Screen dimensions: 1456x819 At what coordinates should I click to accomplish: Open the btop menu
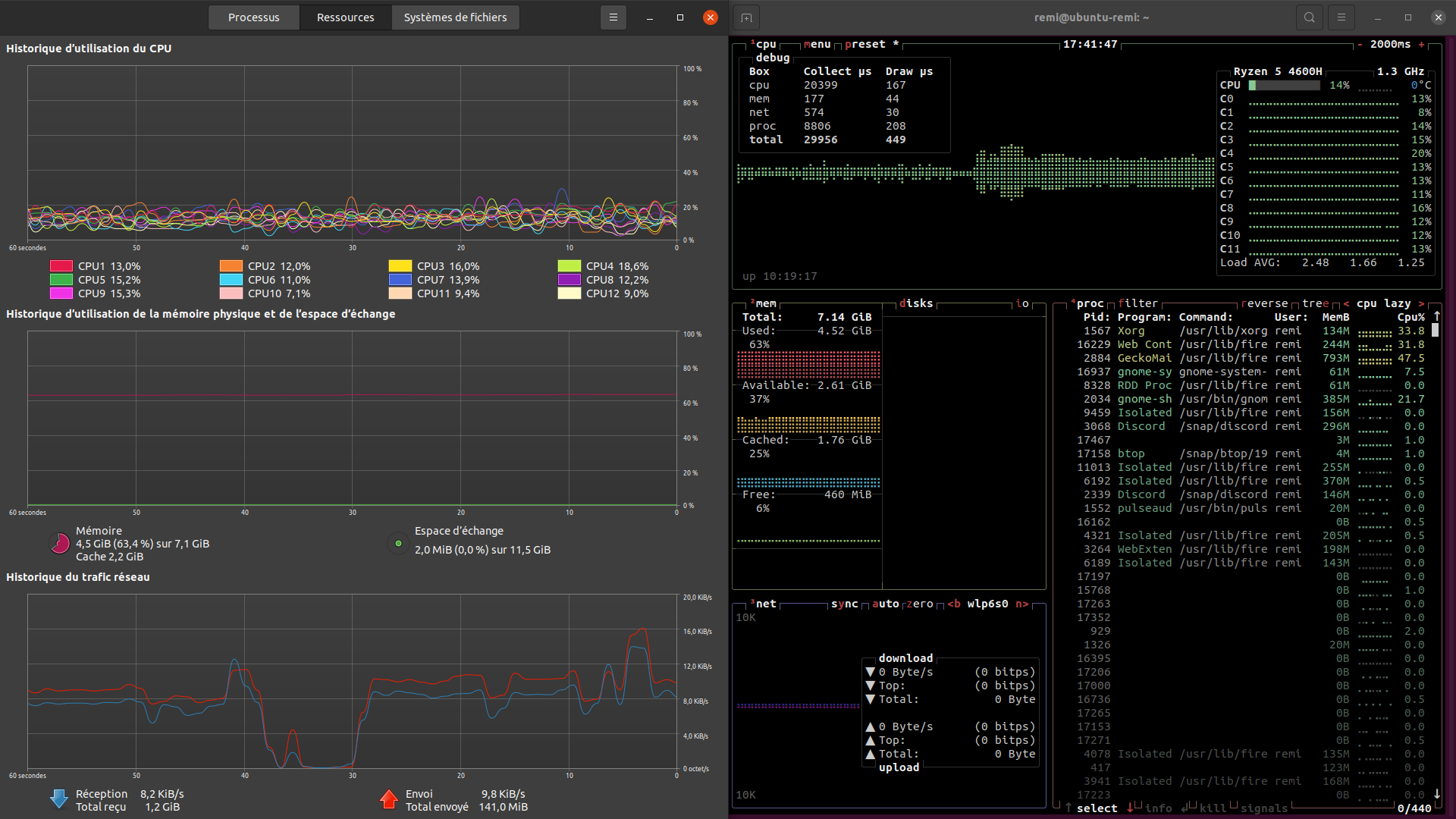816,44
